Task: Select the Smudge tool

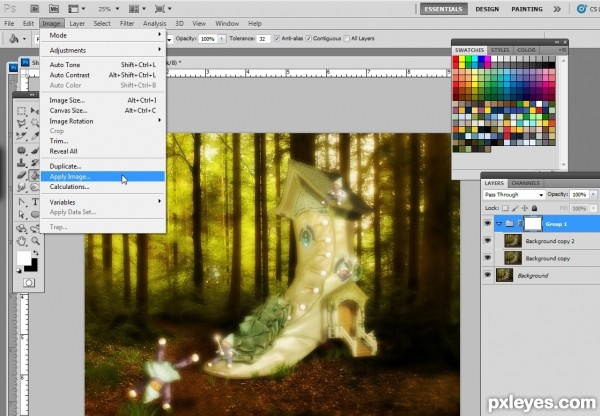Action: point(21,188)
